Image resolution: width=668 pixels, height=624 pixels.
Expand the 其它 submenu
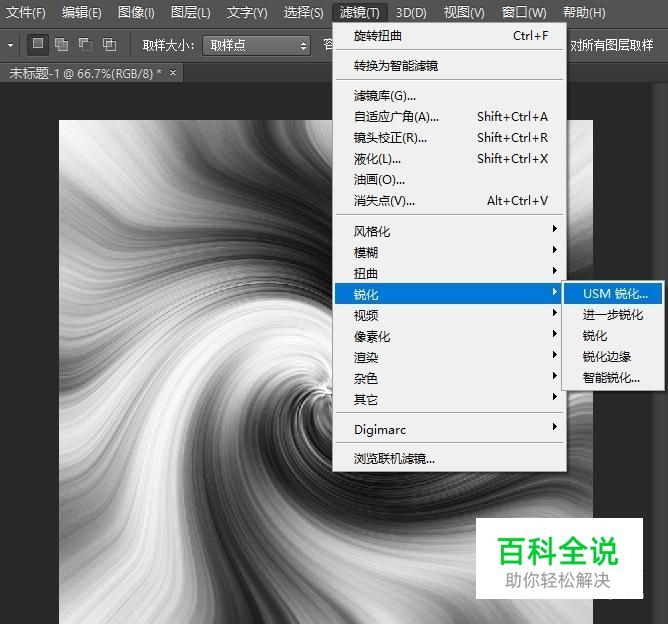coord(449,399)
